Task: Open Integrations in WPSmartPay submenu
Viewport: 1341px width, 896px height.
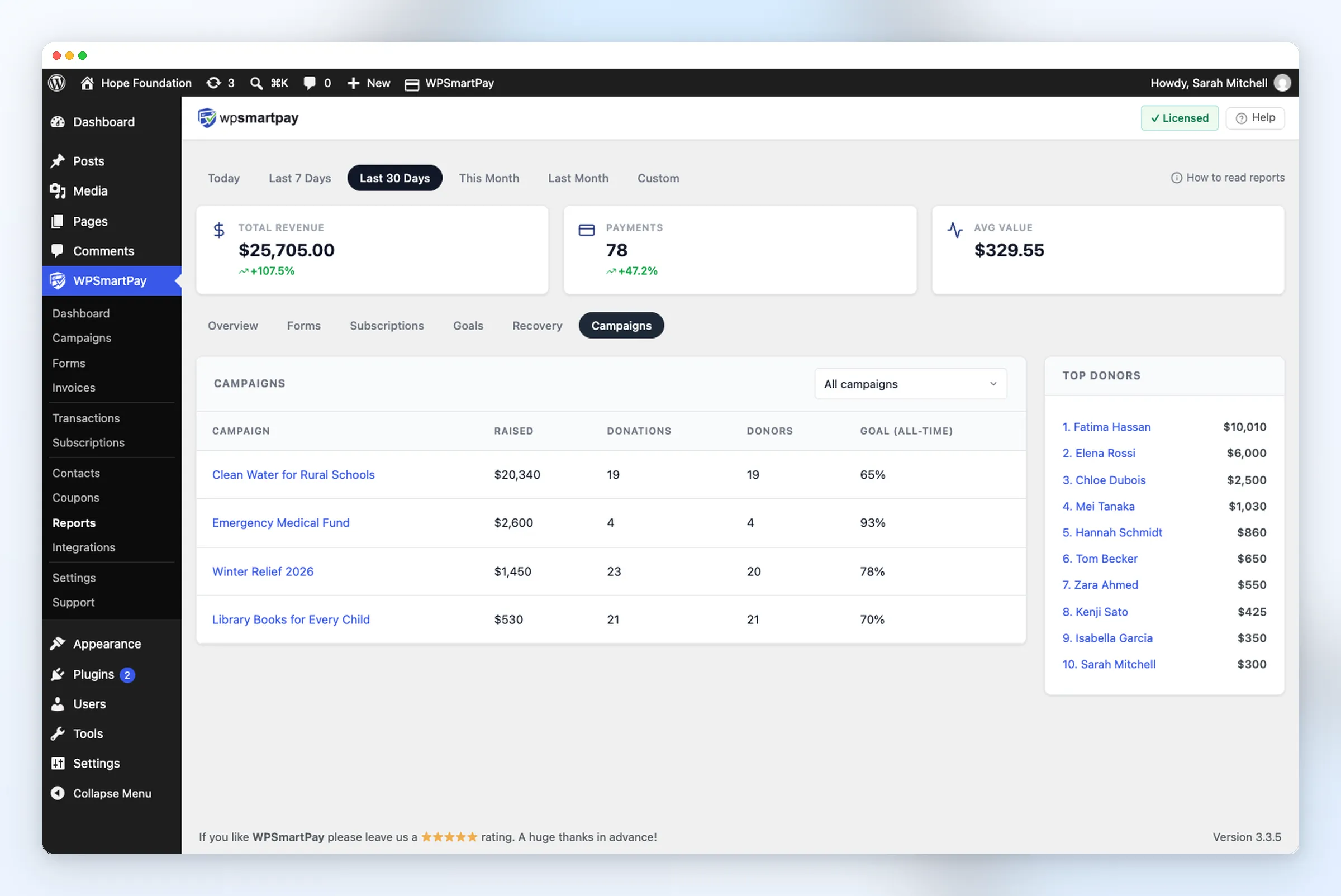Action: 84,547
